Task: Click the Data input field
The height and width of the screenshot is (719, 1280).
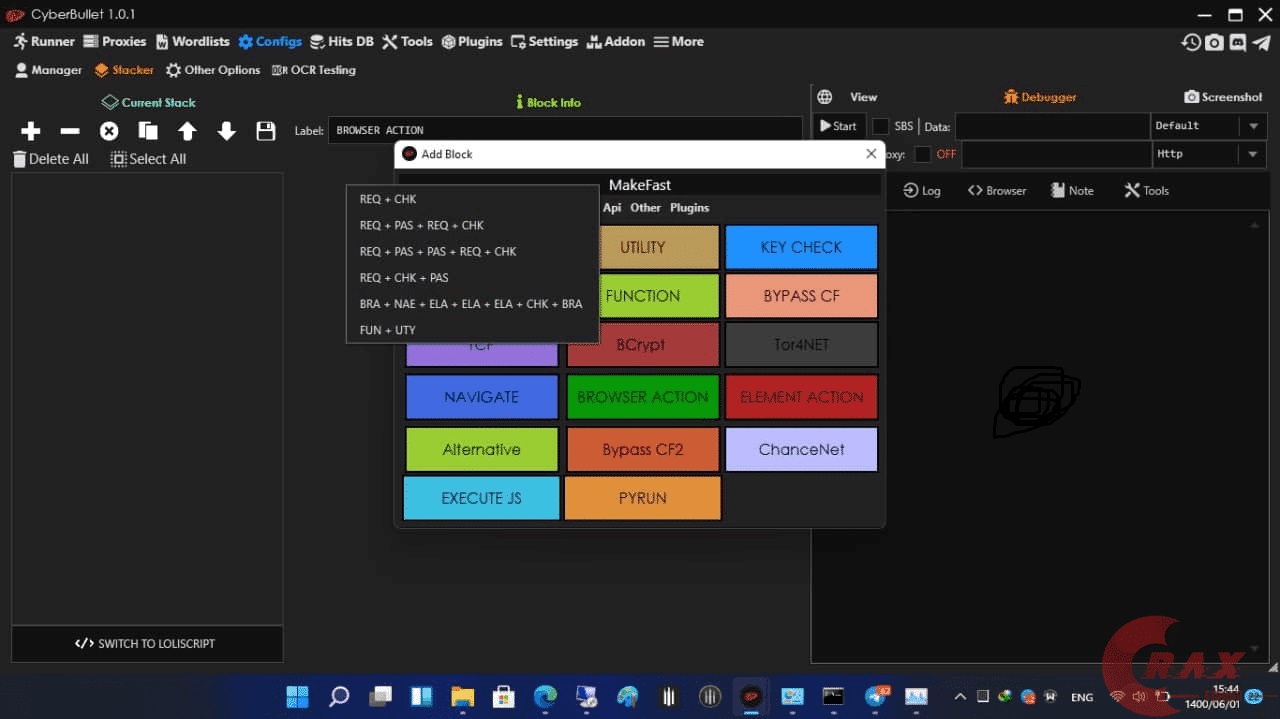Action: pyautogui.click(x=1052, y=126)
